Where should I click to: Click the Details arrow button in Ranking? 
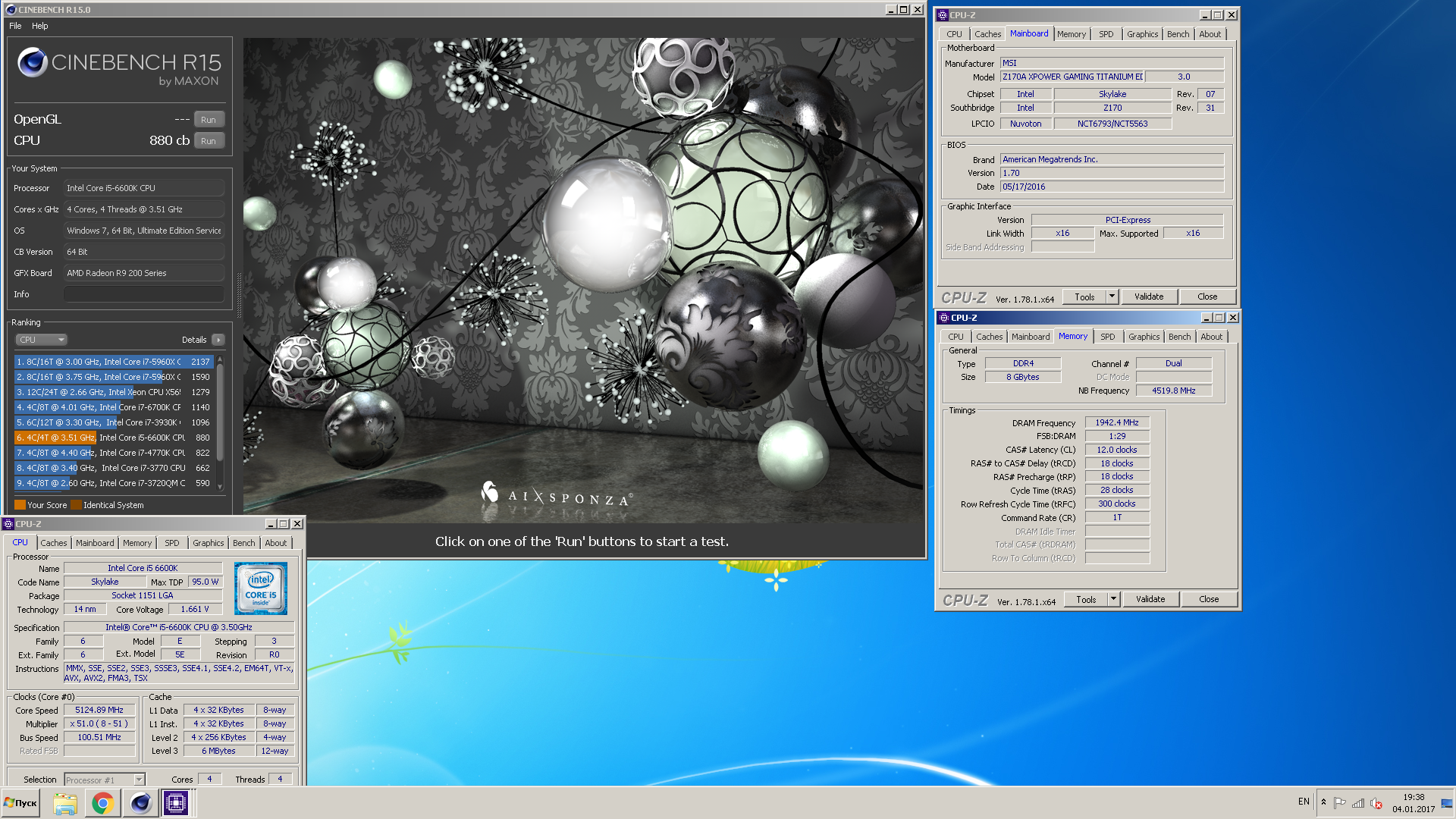point(218,340)
